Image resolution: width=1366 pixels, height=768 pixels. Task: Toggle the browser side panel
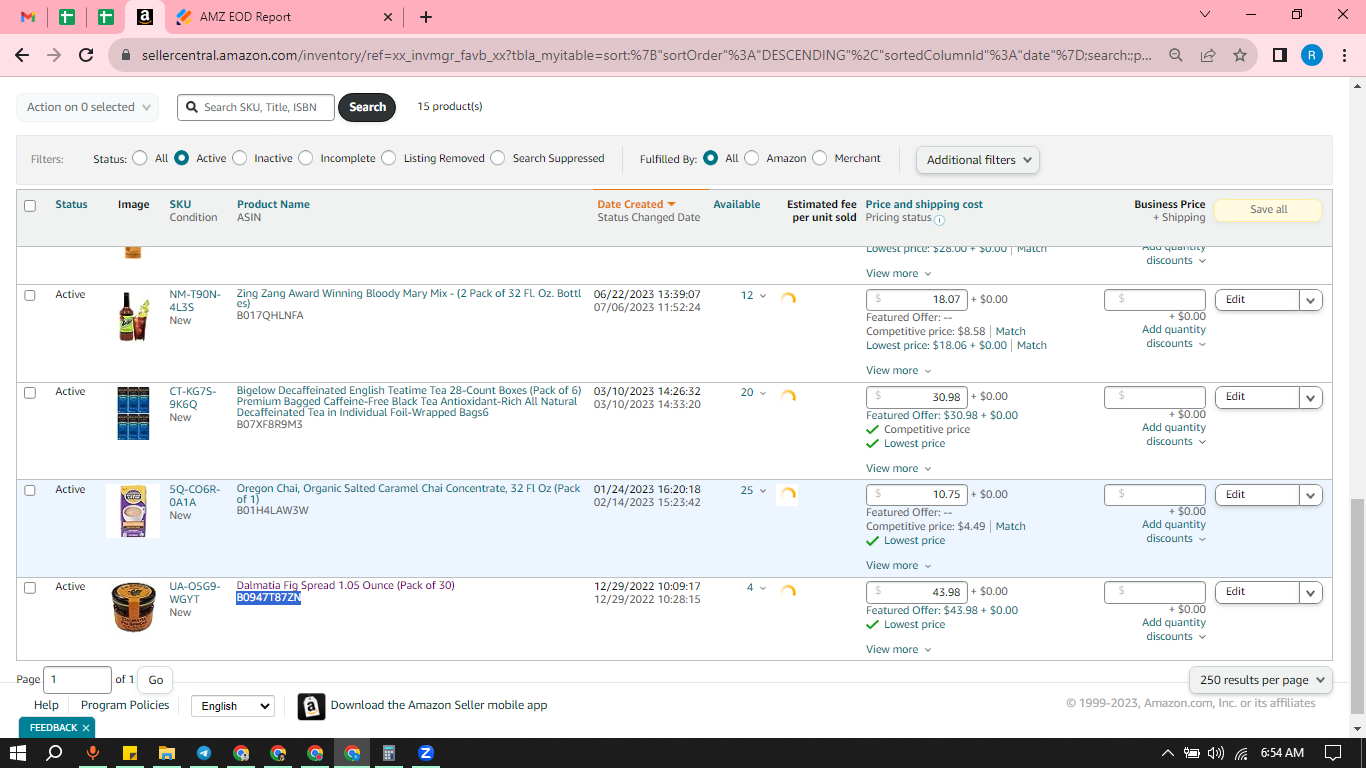click(1280, 55)
